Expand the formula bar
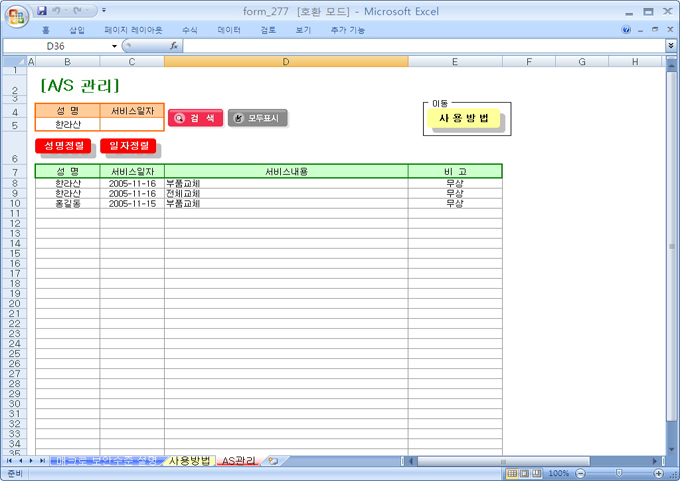 670,46
